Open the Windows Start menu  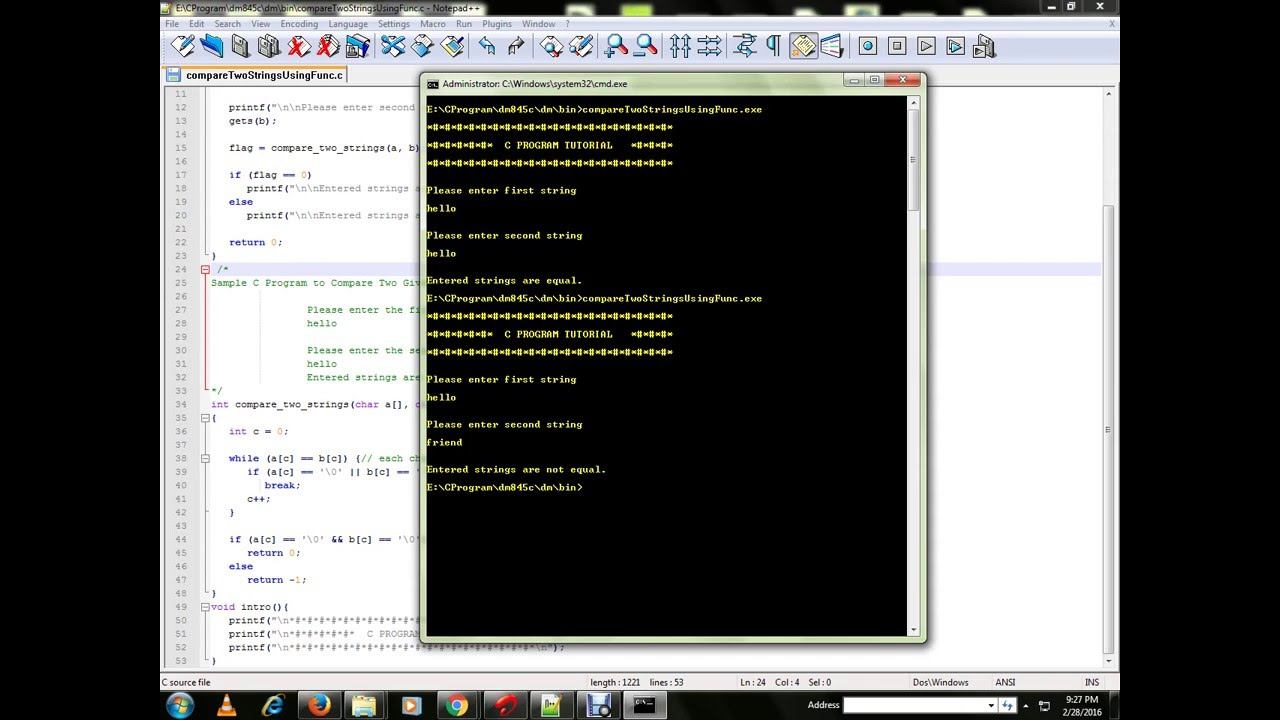click(x=180, y=706)
